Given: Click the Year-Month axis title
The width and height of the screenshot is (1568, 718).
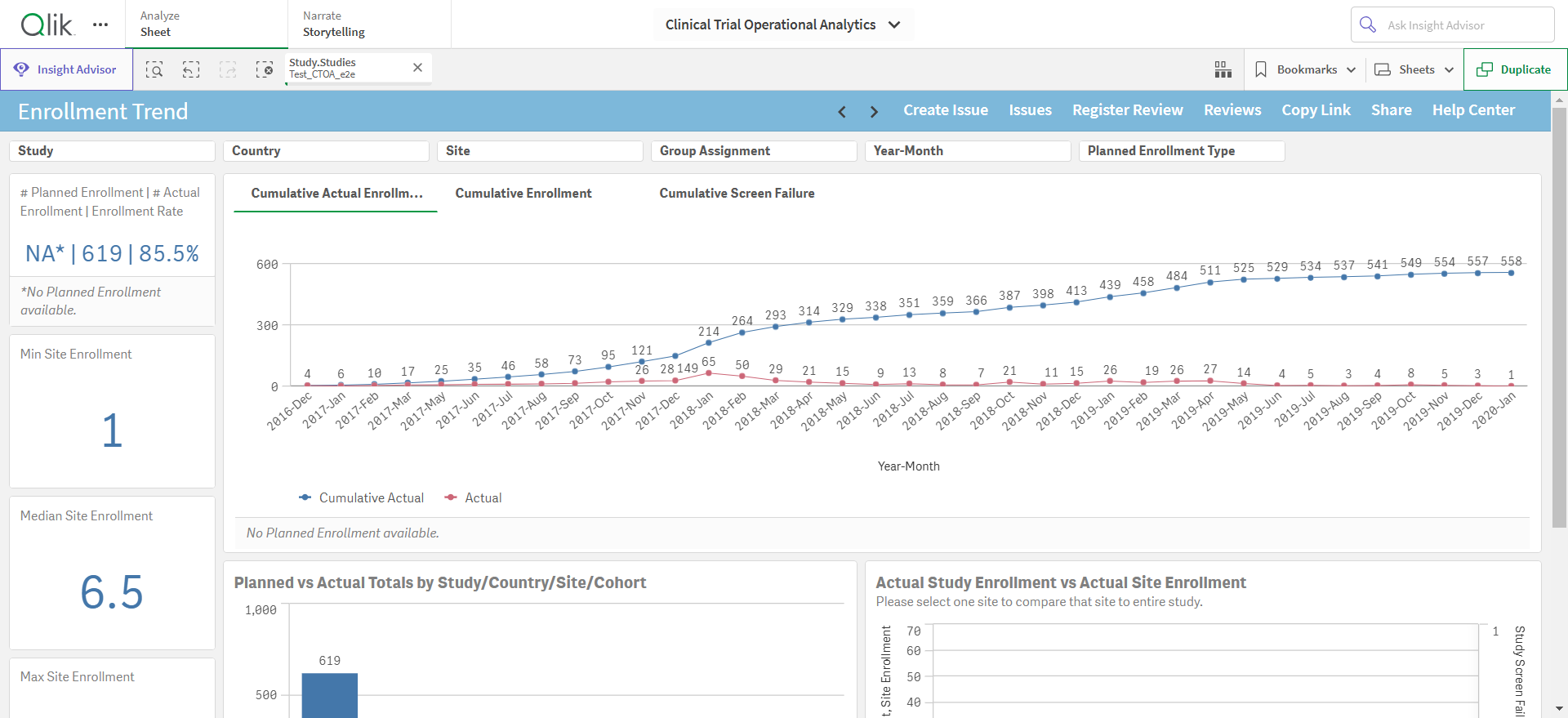Looking at the screenshot, I should point(908,466).
